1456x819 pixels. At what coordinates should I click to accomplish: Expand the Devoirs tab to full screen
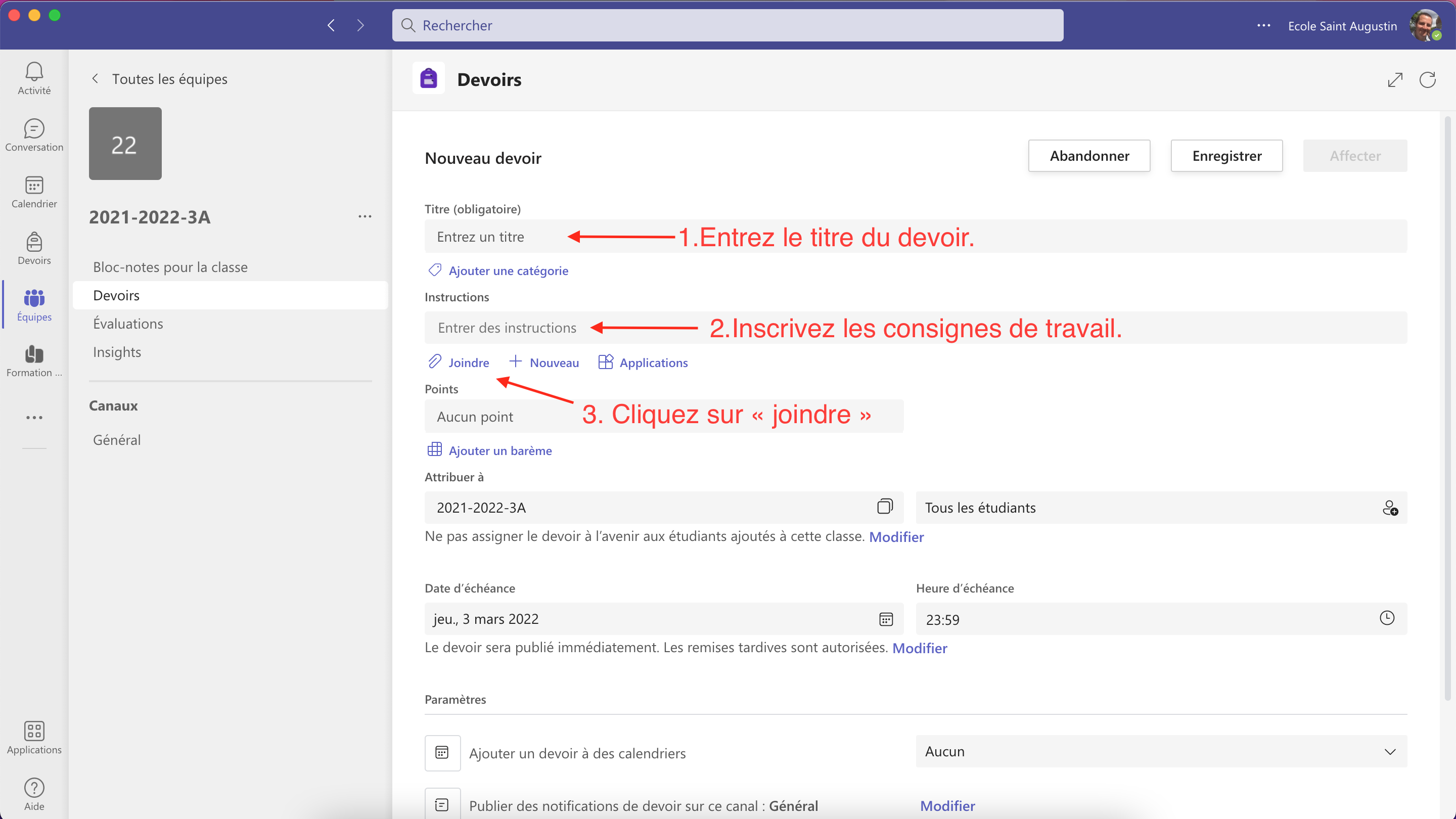point(1395,80)
